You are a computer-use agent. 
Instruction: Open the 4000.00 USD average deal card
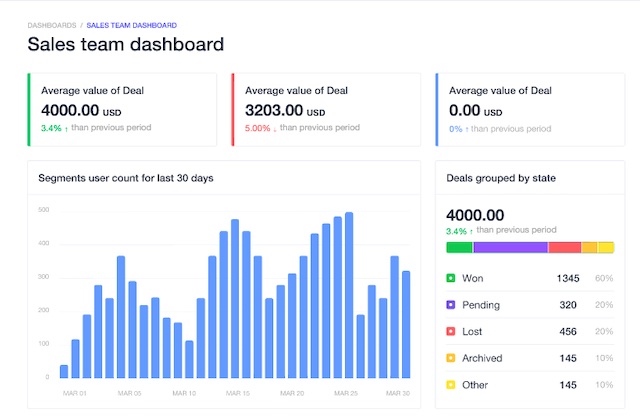pos(122,109)
